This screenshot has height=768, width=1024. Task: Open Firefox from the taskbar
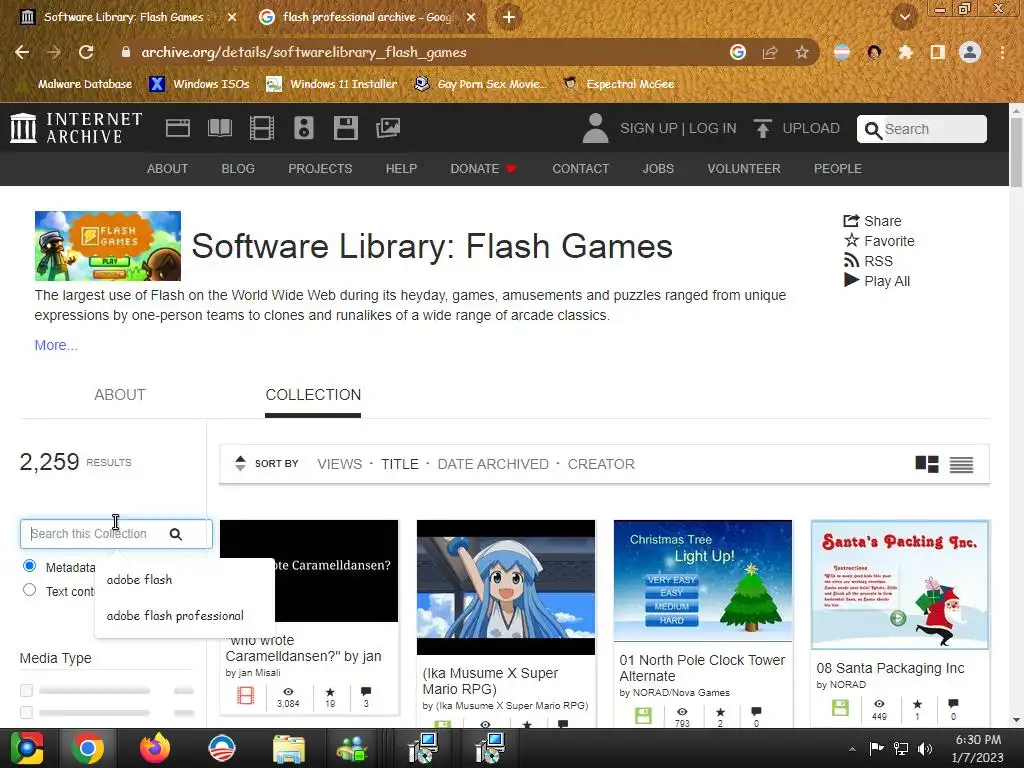(155, 748)
